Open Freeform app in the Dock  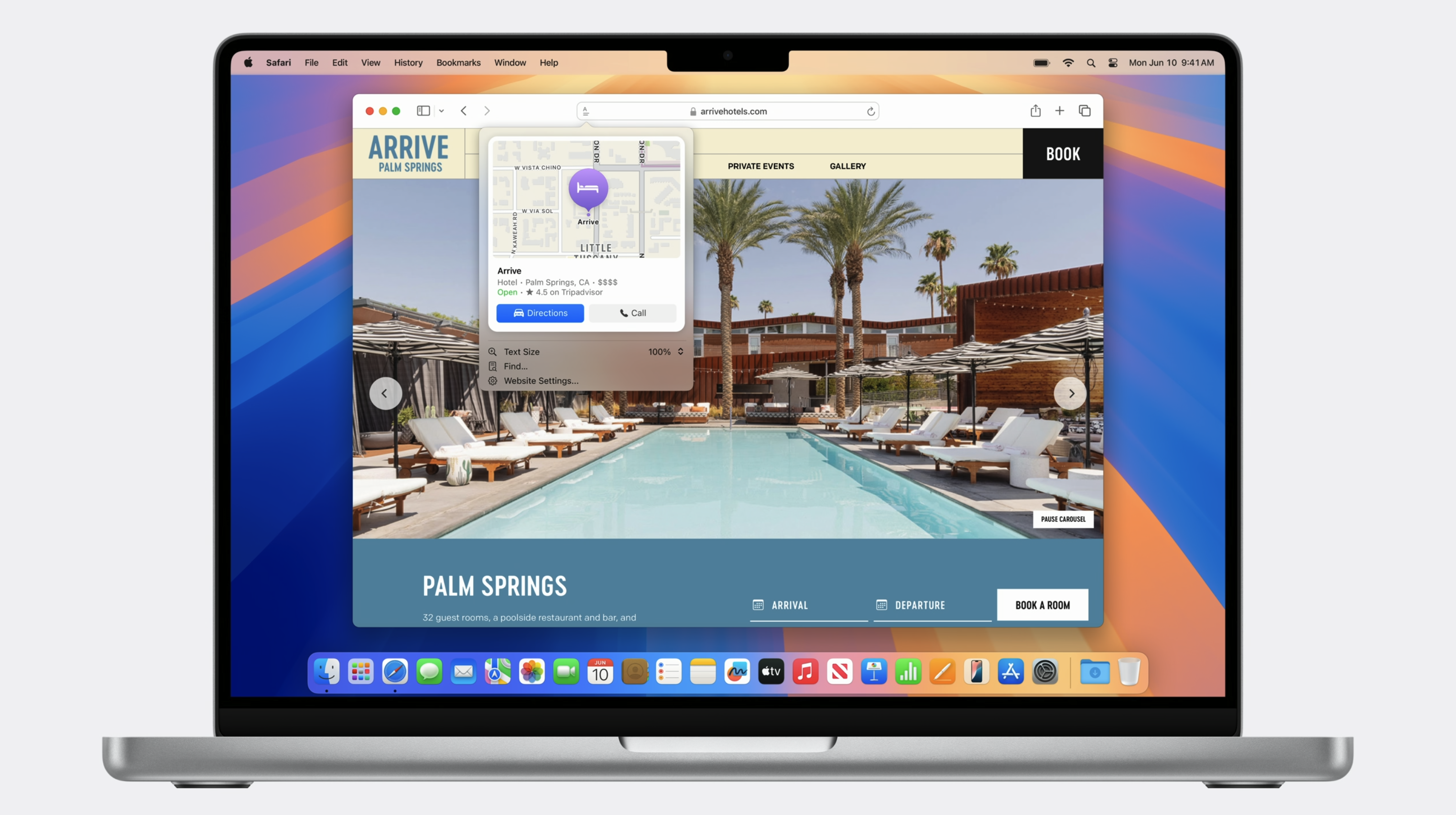[737, 672]
